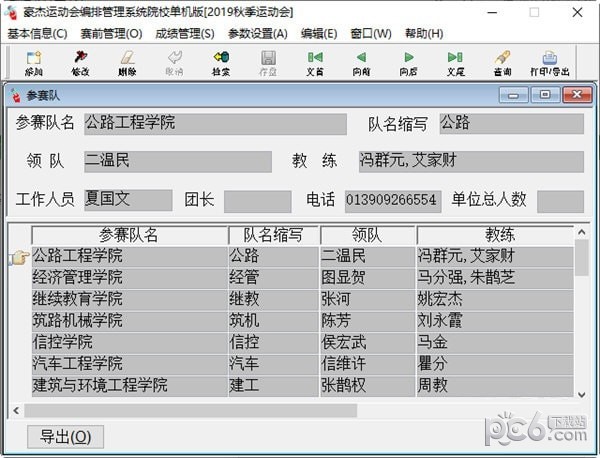
Task: Select the 建筑与环境工程学院 table row
Action: pos(302,386)
